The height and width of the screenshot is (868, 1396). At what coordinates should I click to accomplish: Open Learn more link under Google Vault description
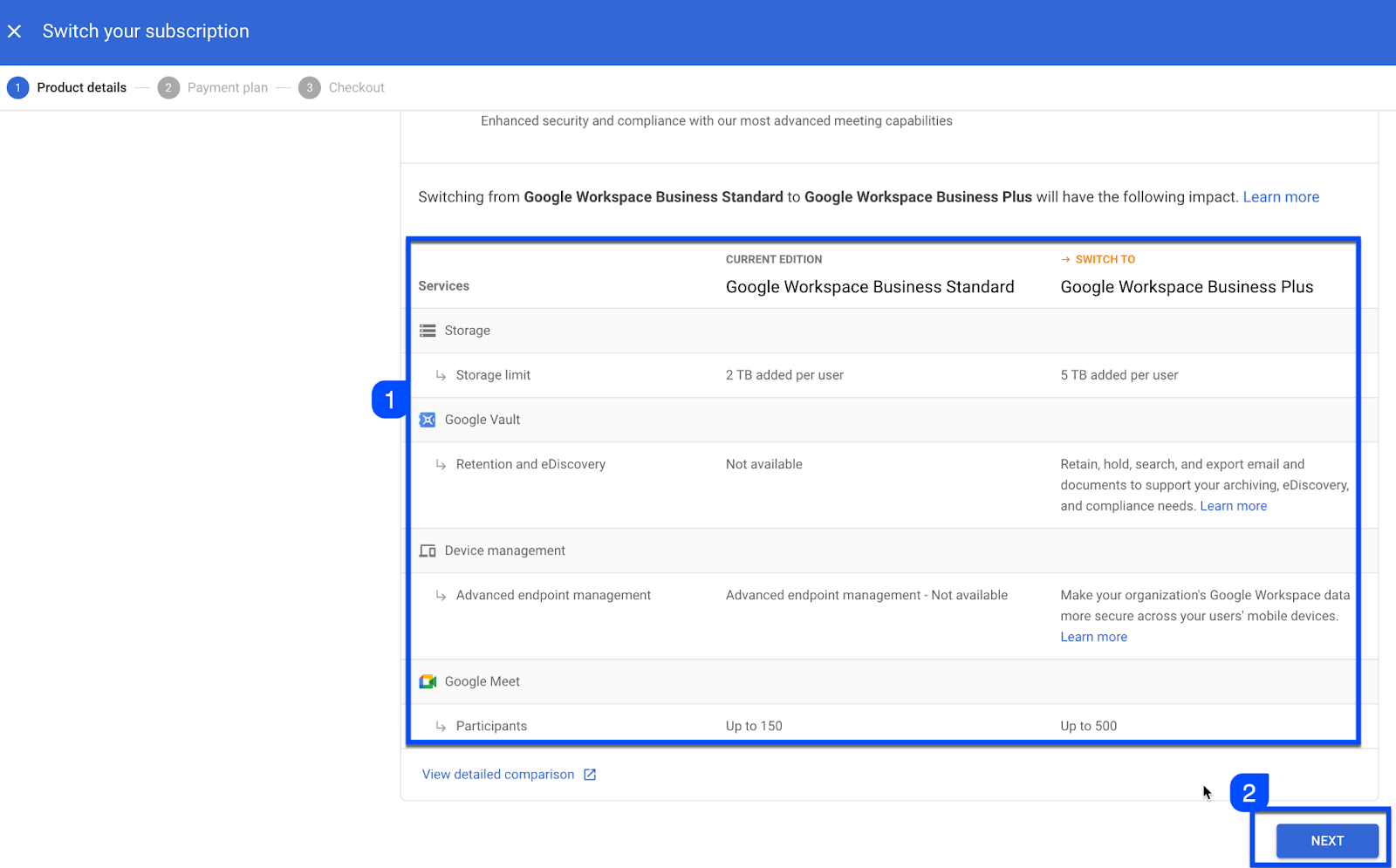tap(1233, 506)
